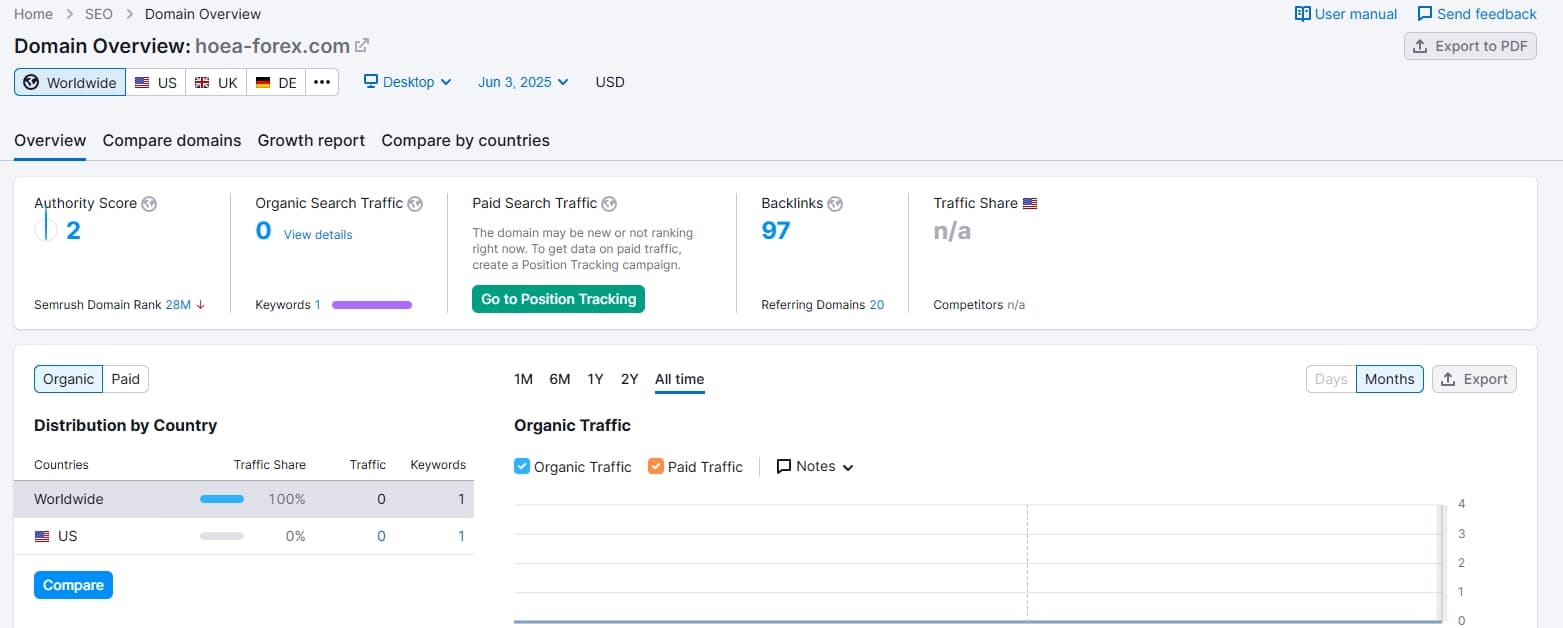
Task: Switch chart granularity to Months
Action: point(1390,379)
